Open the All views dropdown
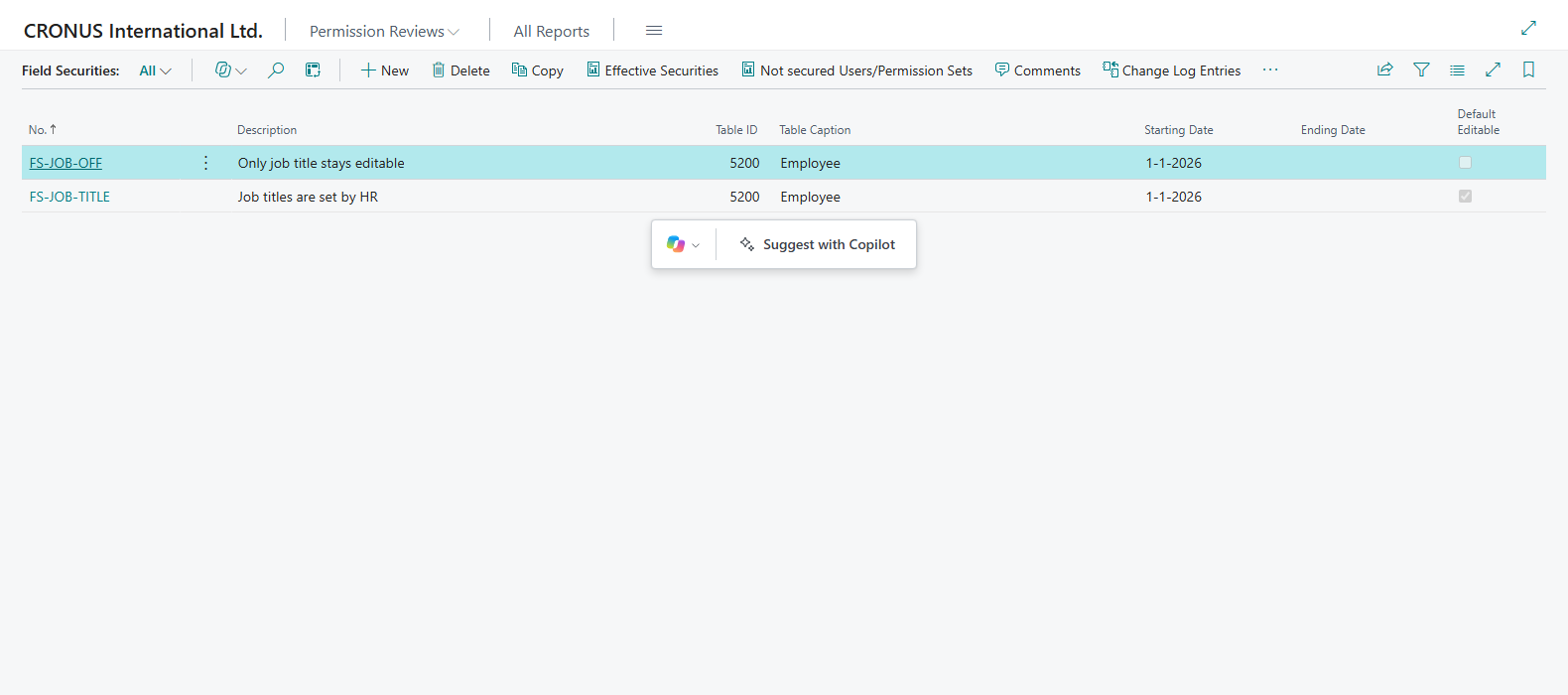The height and width of the screenshot is (695, 1568). point(155,70)
